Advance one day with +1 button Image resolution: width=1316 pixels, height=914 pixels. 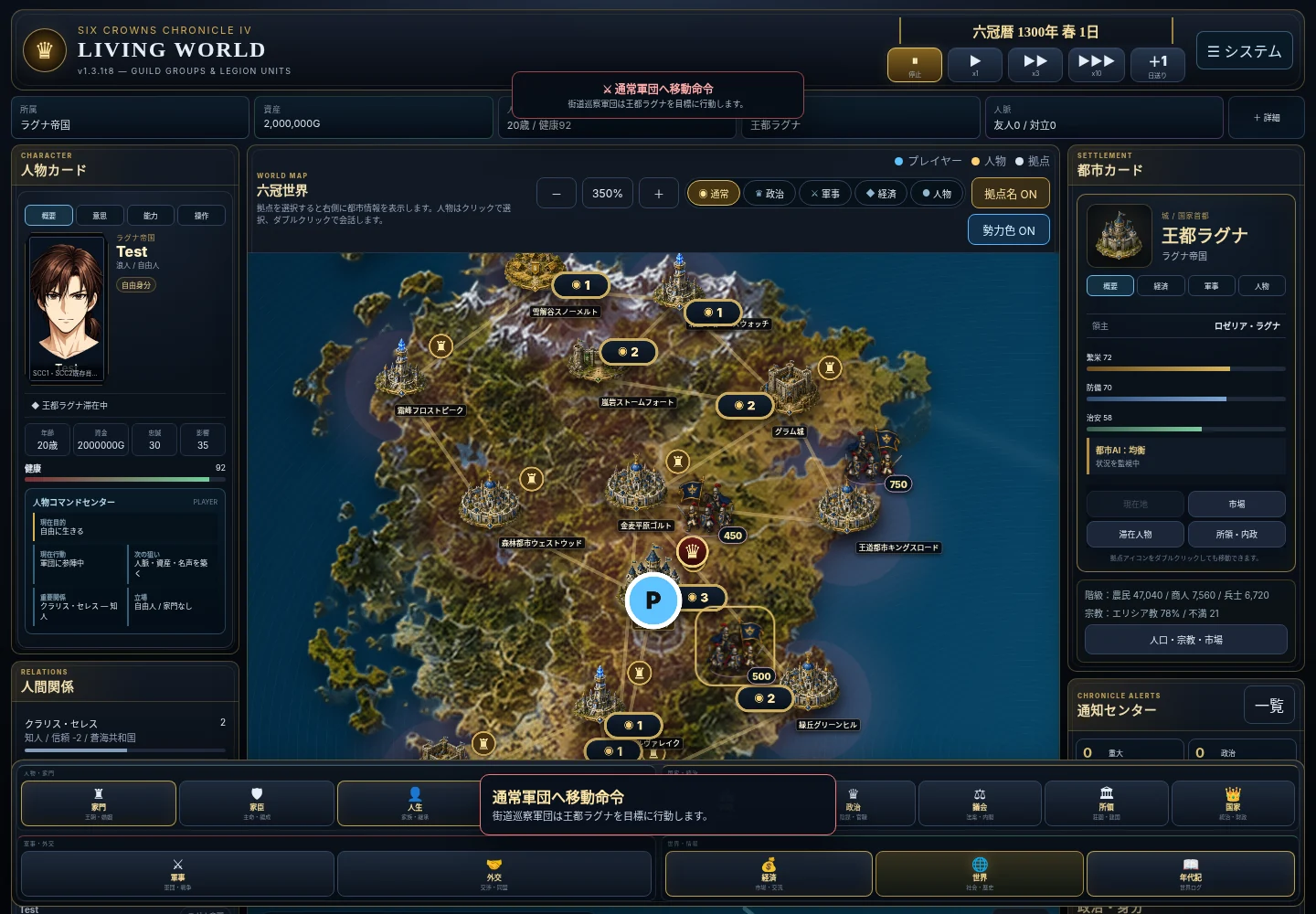tap(1158, 65)
